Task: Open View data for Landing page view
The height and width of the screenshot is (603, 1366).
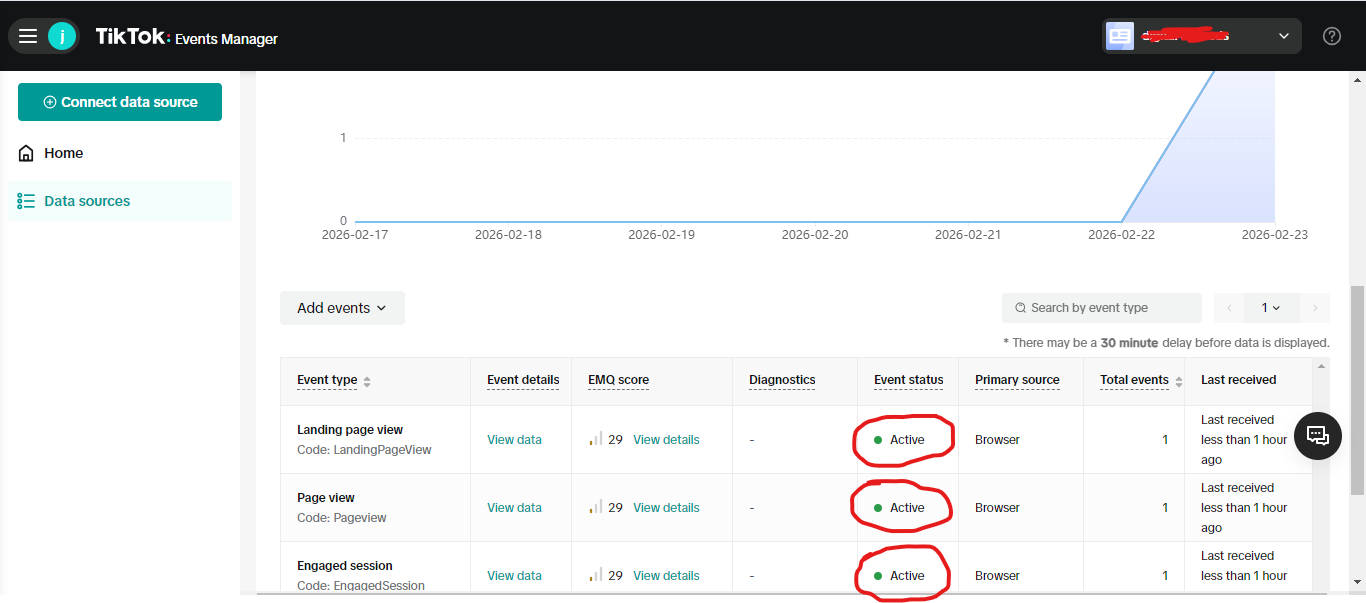Action: 514,440
